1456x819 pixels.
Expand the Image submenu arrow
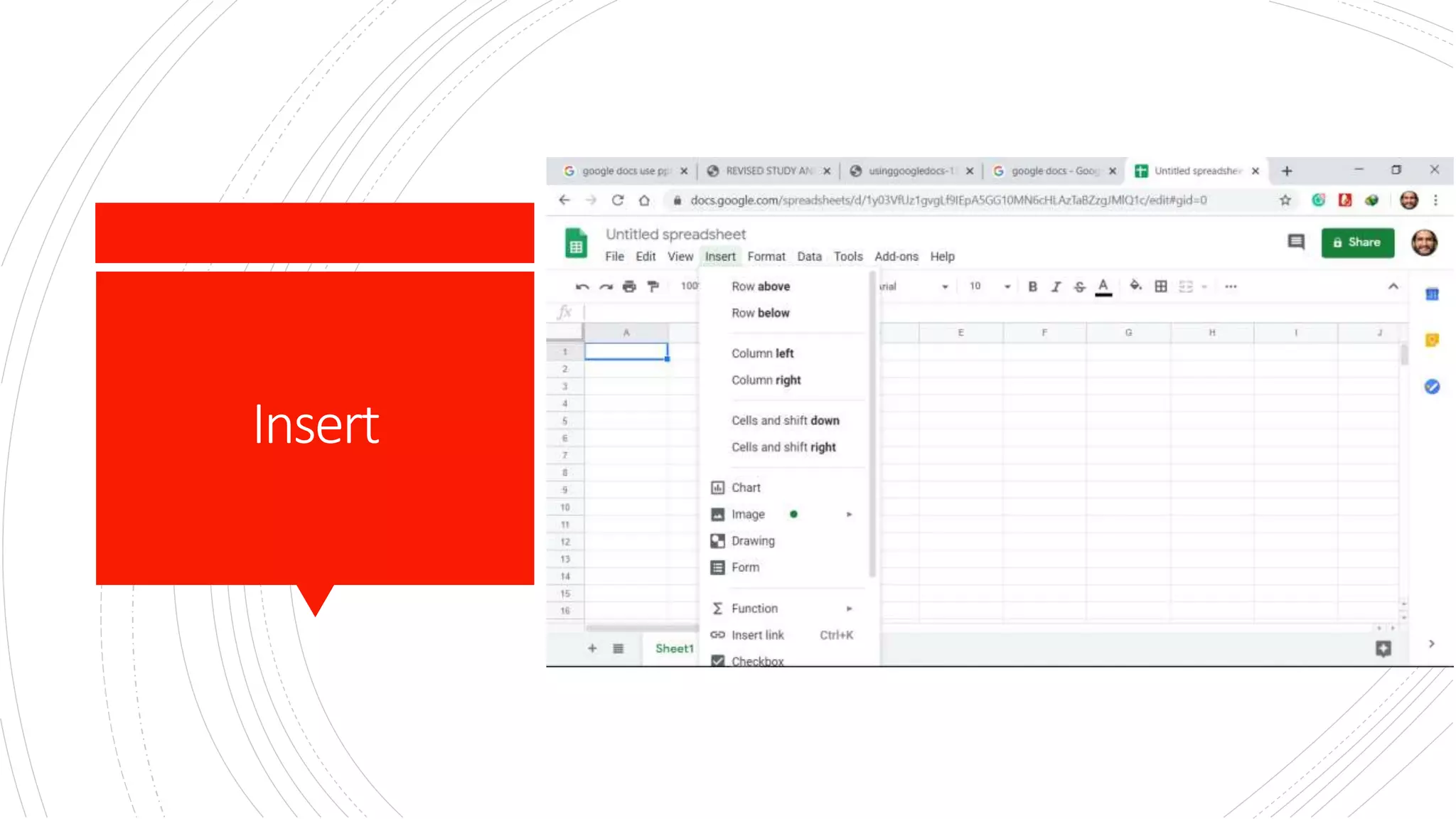point(849,514)
